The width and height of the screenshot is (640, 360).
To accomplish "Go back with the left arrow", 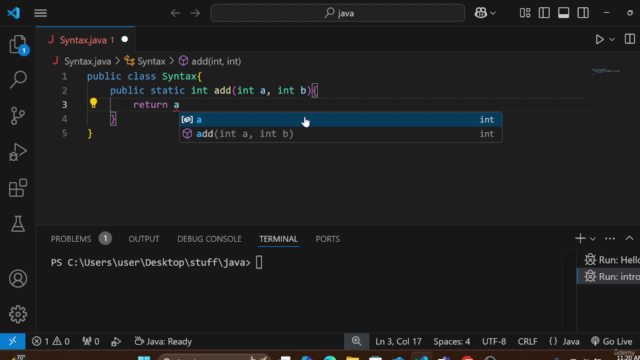I will click(176, 13).
